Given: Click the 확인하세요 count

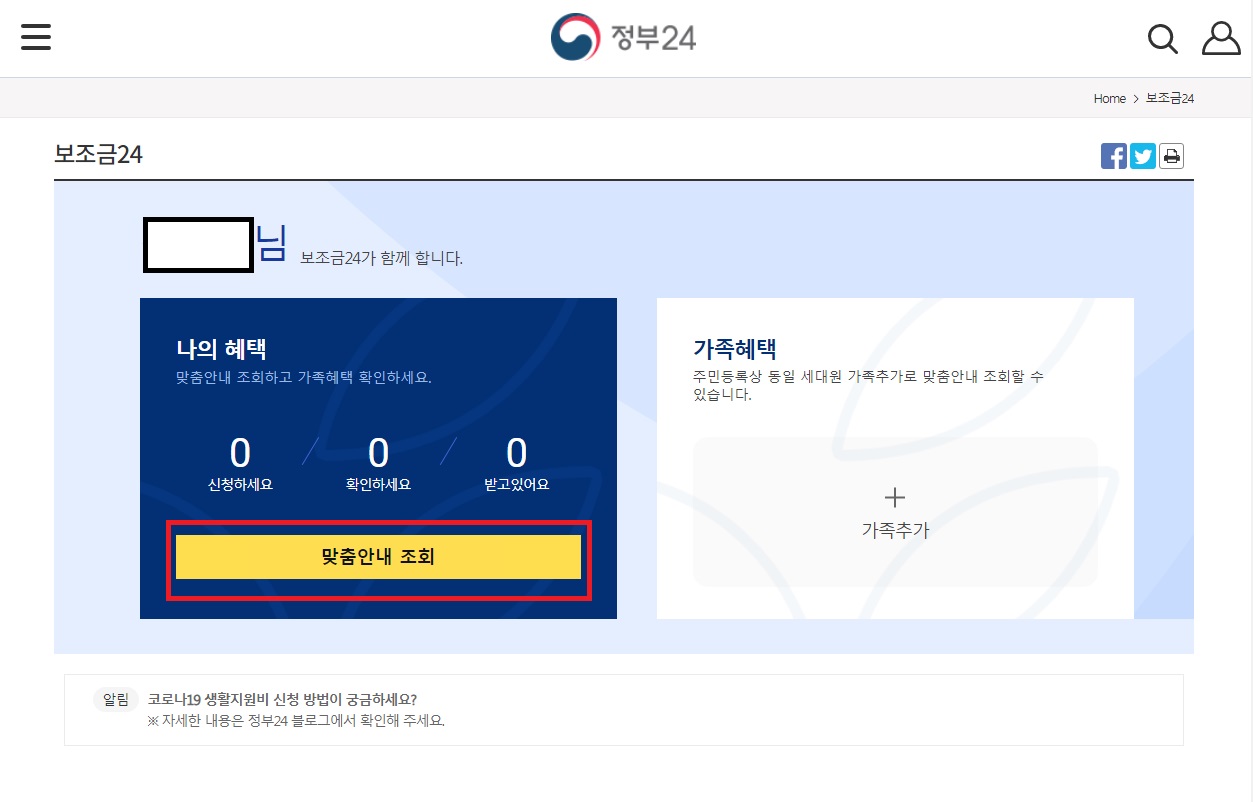Looking at the screenshot, I should click(378, 454).
